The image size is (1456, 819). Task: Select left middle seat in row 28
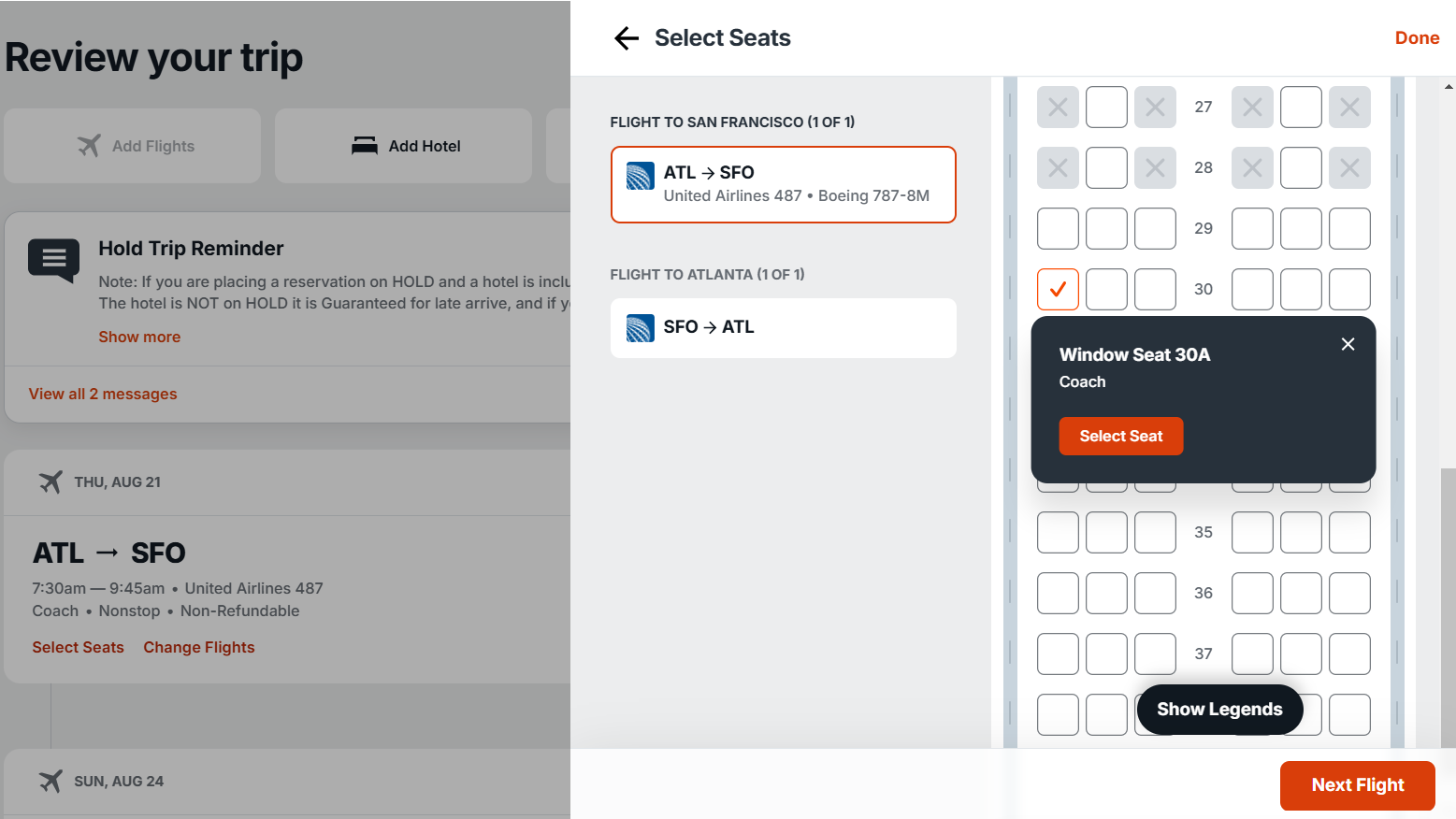pyautogui.click(x=1106, y=168)
